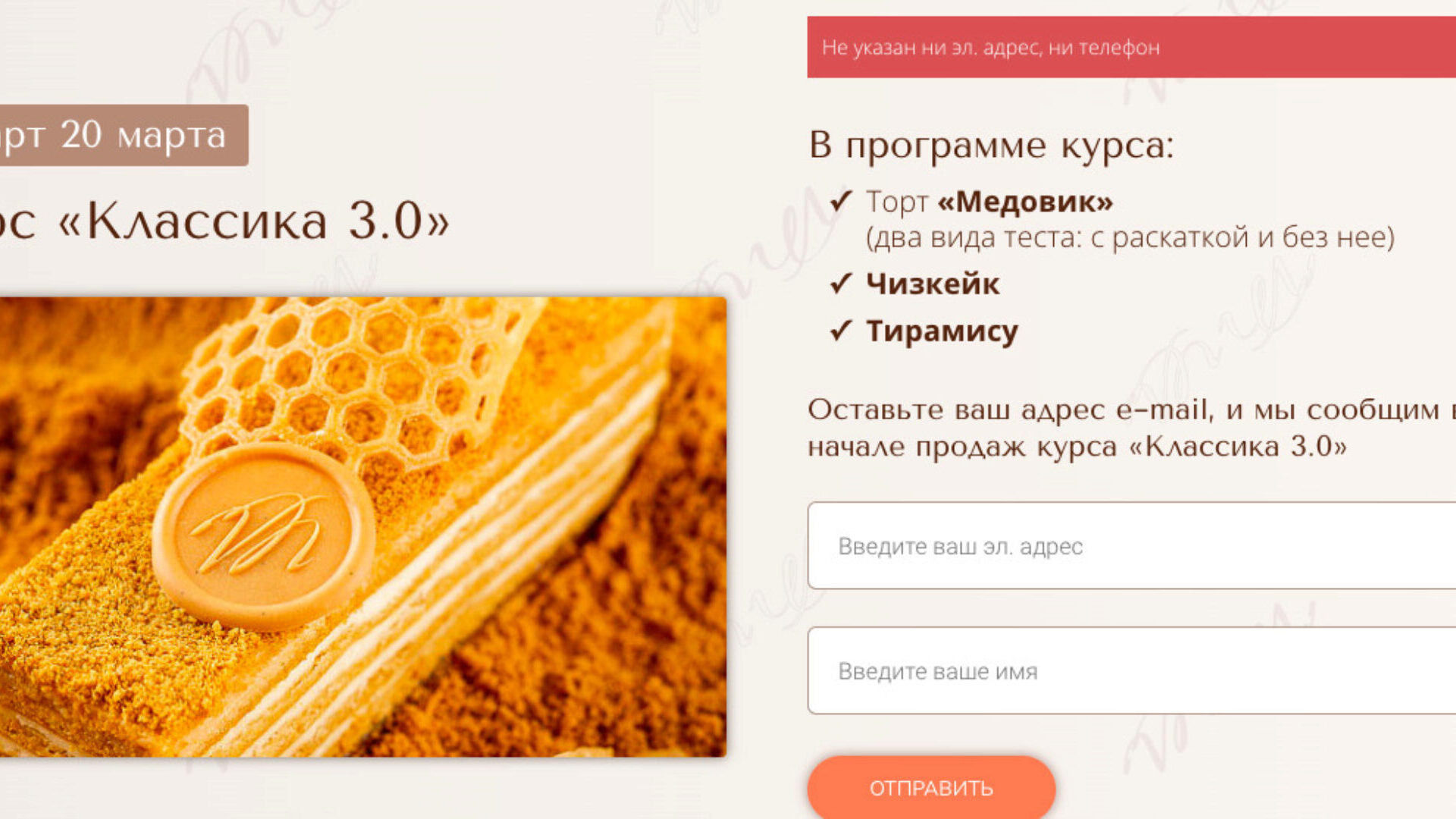1456x819 pixels.
Task: Click the «Медовик» bold text
Action: click(x=1025, y=202)
